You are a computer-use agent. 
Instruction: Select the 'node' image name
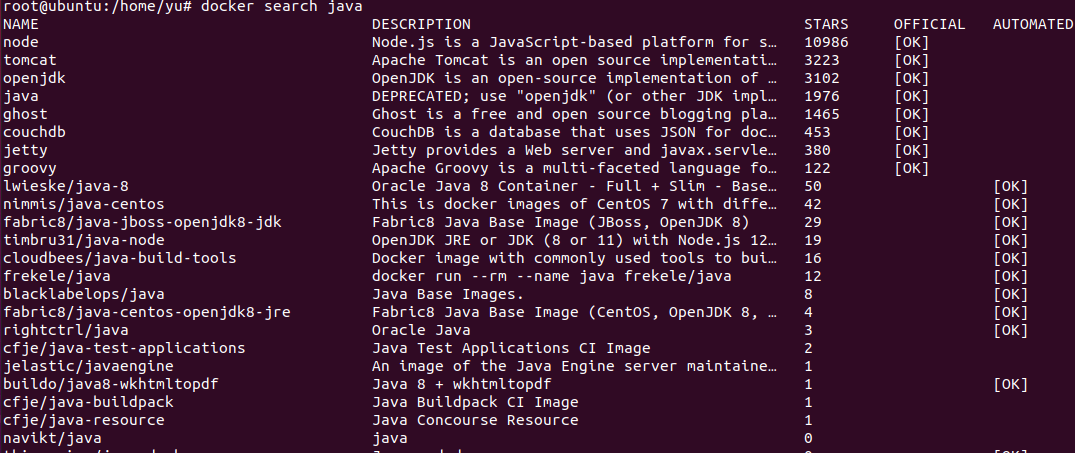pos(21,42)
